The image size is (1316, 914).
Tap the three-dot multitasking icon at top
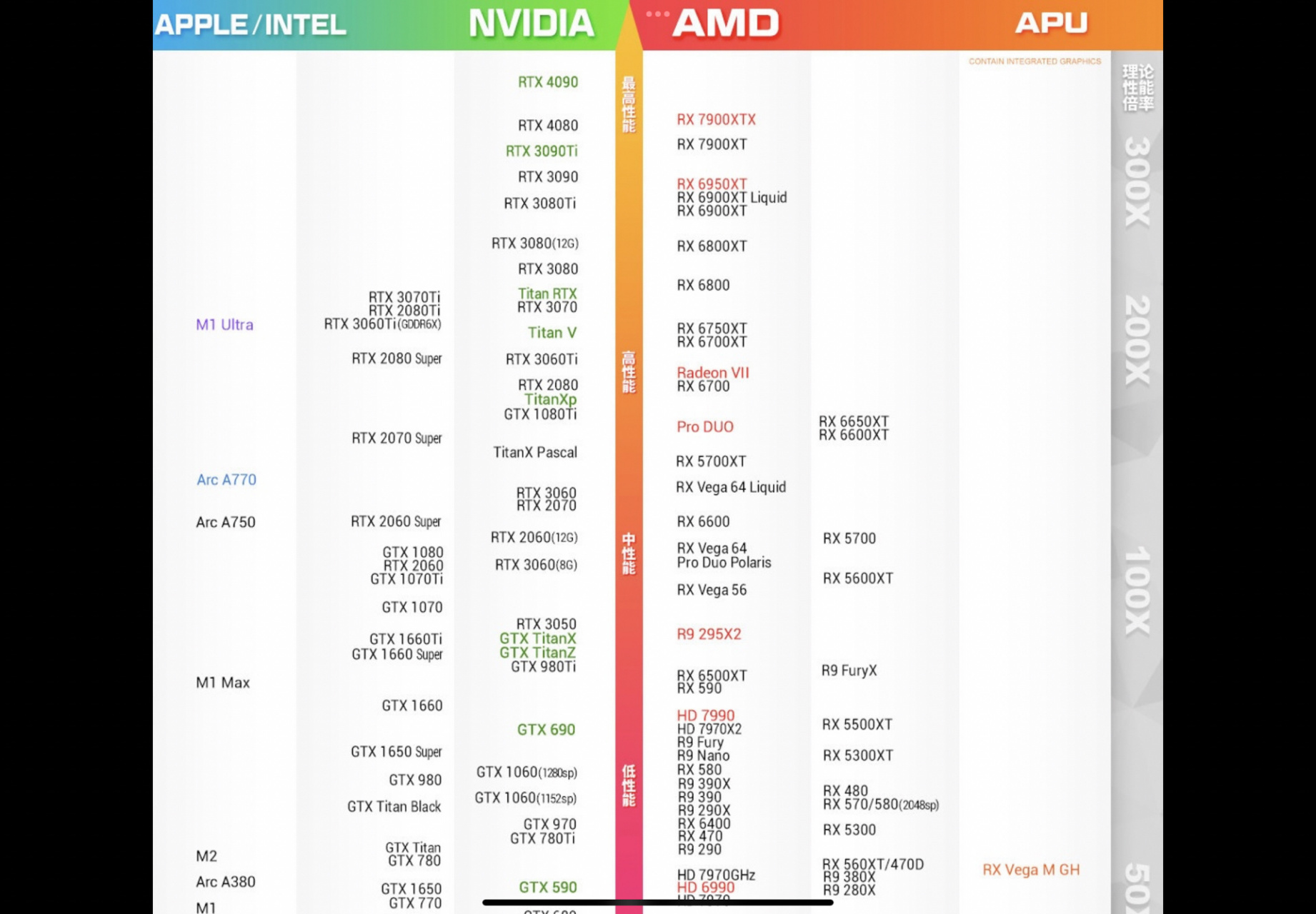(x=657, y=14)
